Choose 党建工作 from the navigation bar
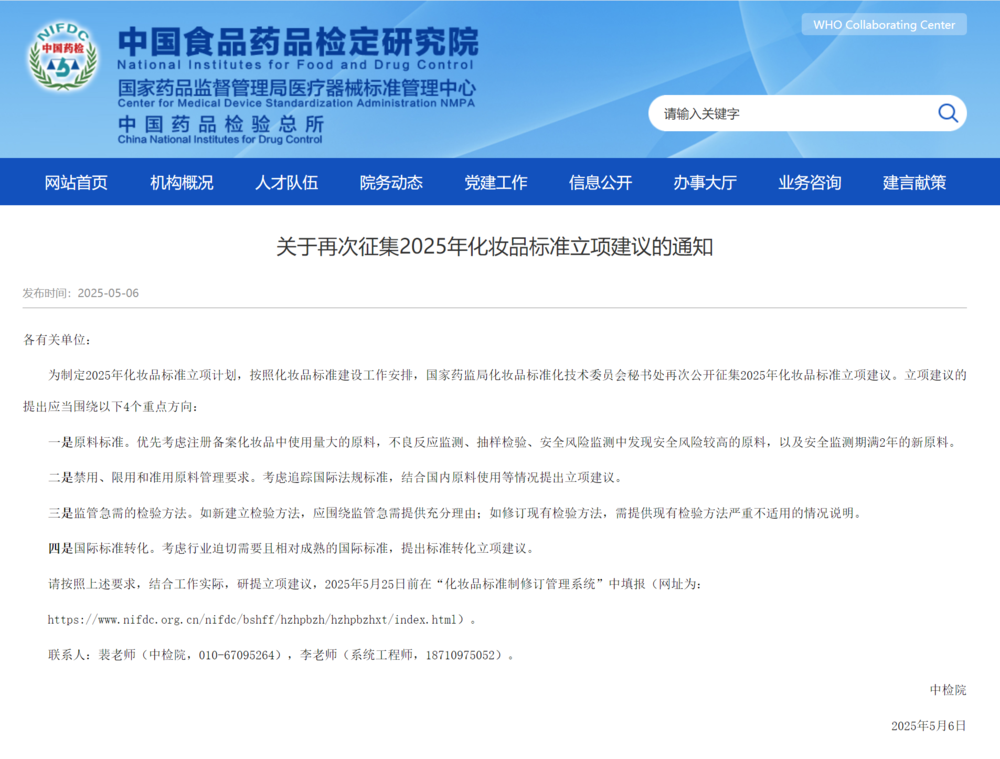Viewport: 1000px width, 759px height. coord(495,183)
